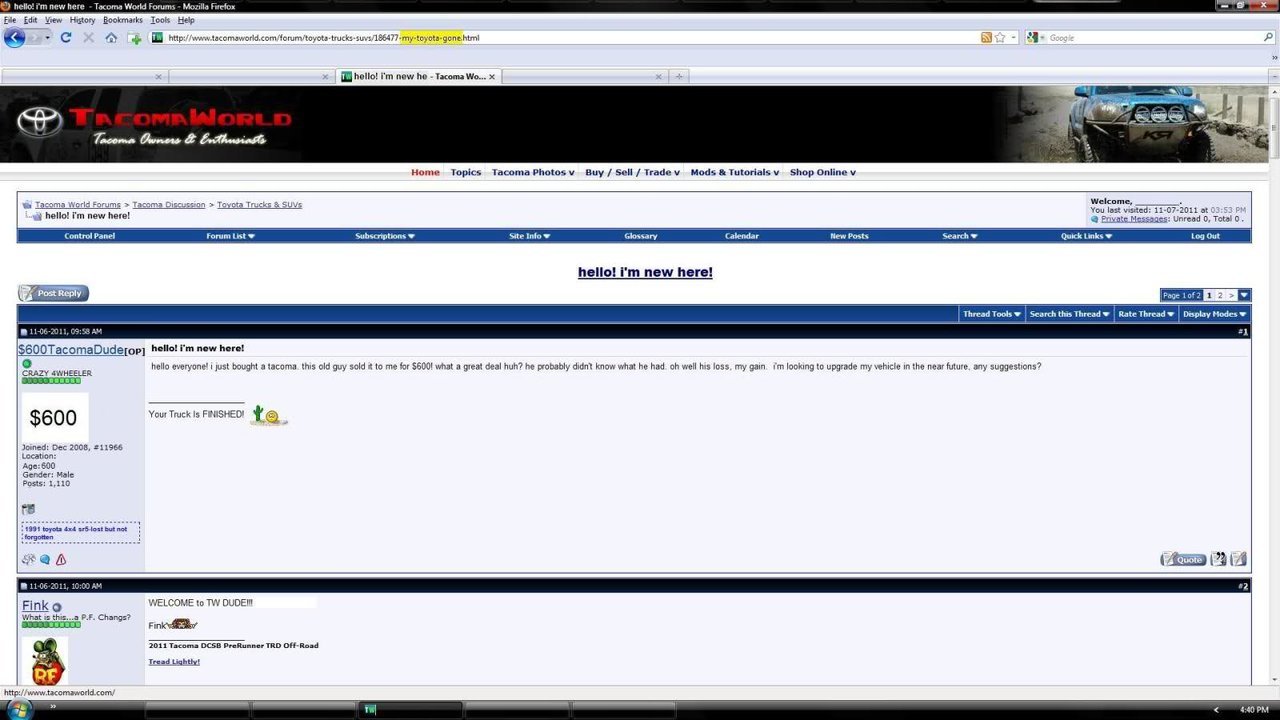Expand the Quick Links dropdown
This screenshot has height=720, width=1280.
coord(1087,236)
